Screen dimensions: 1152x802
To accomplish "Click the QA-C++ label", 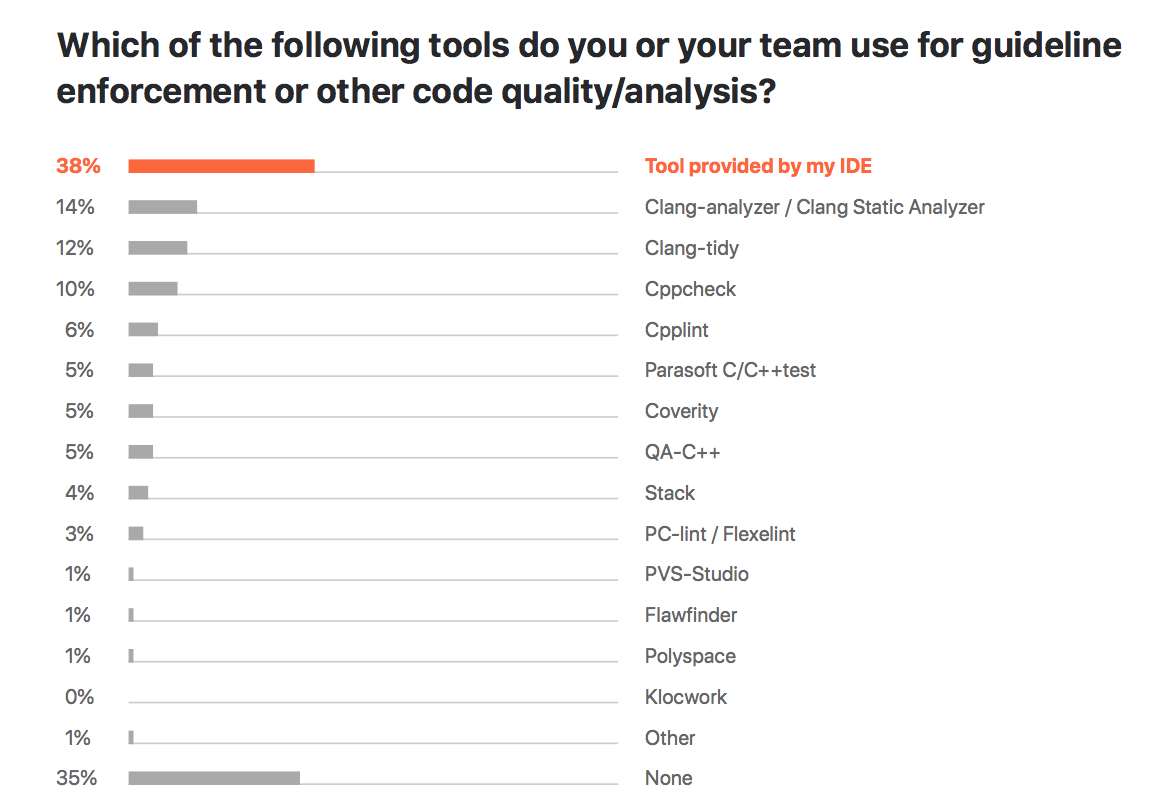I will click(x=682, y=452).
